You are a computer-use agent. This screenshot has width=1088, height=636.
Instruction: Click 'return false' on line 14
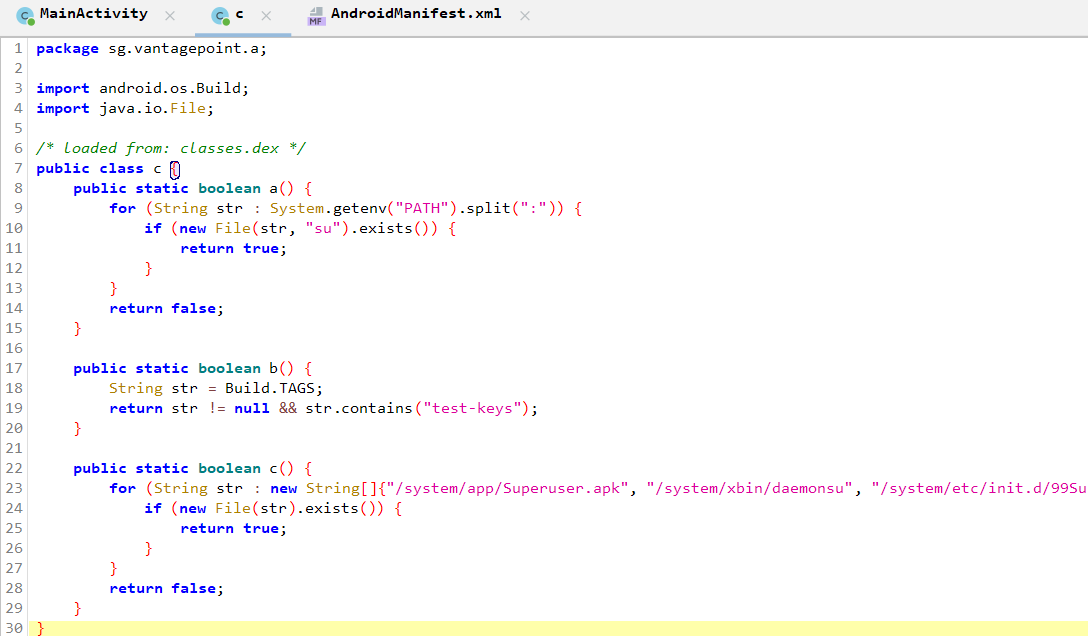[162, 309]
